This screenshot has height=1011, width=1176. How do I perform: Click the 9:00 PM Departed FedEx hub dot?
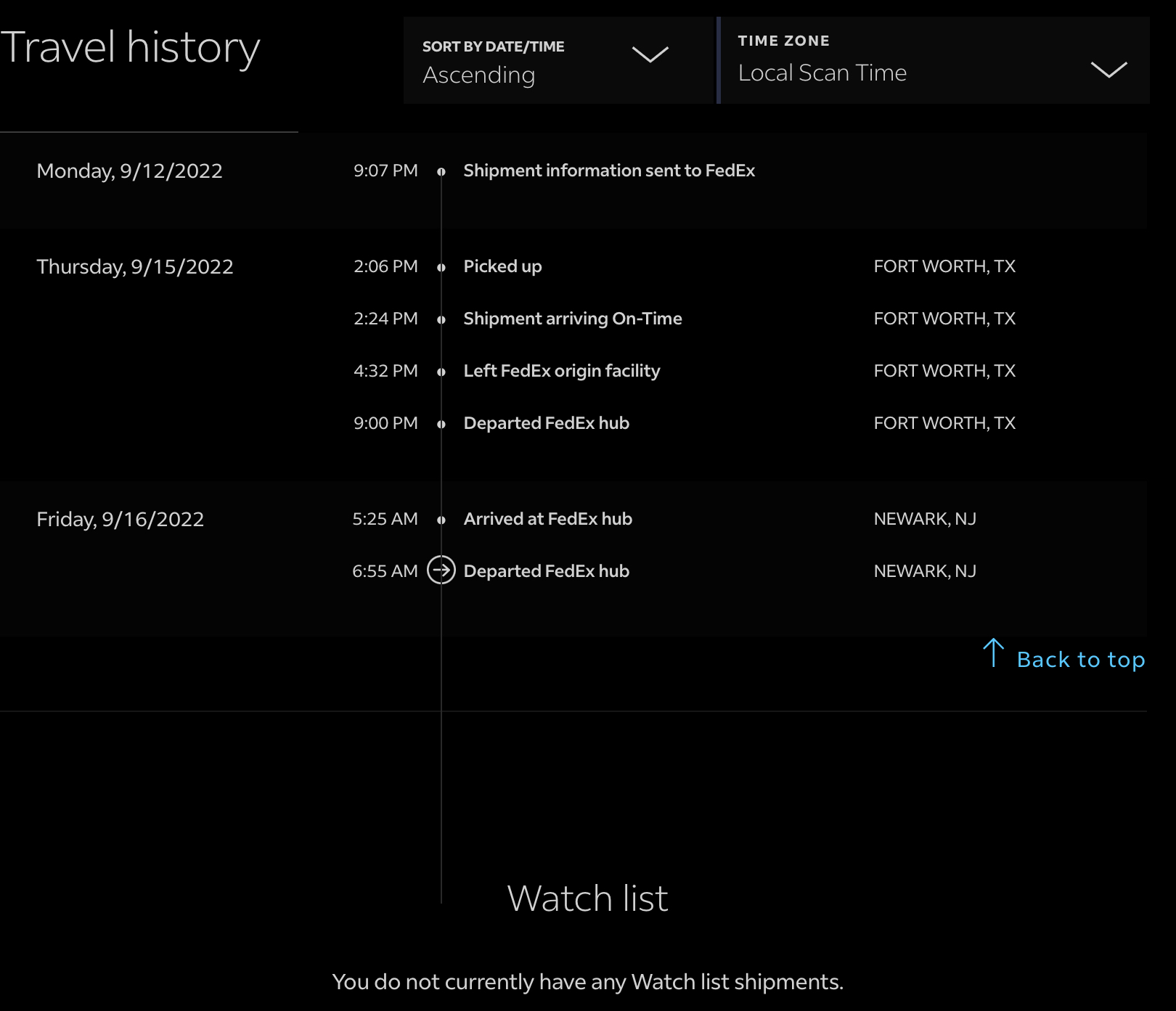tap(441, 424)
